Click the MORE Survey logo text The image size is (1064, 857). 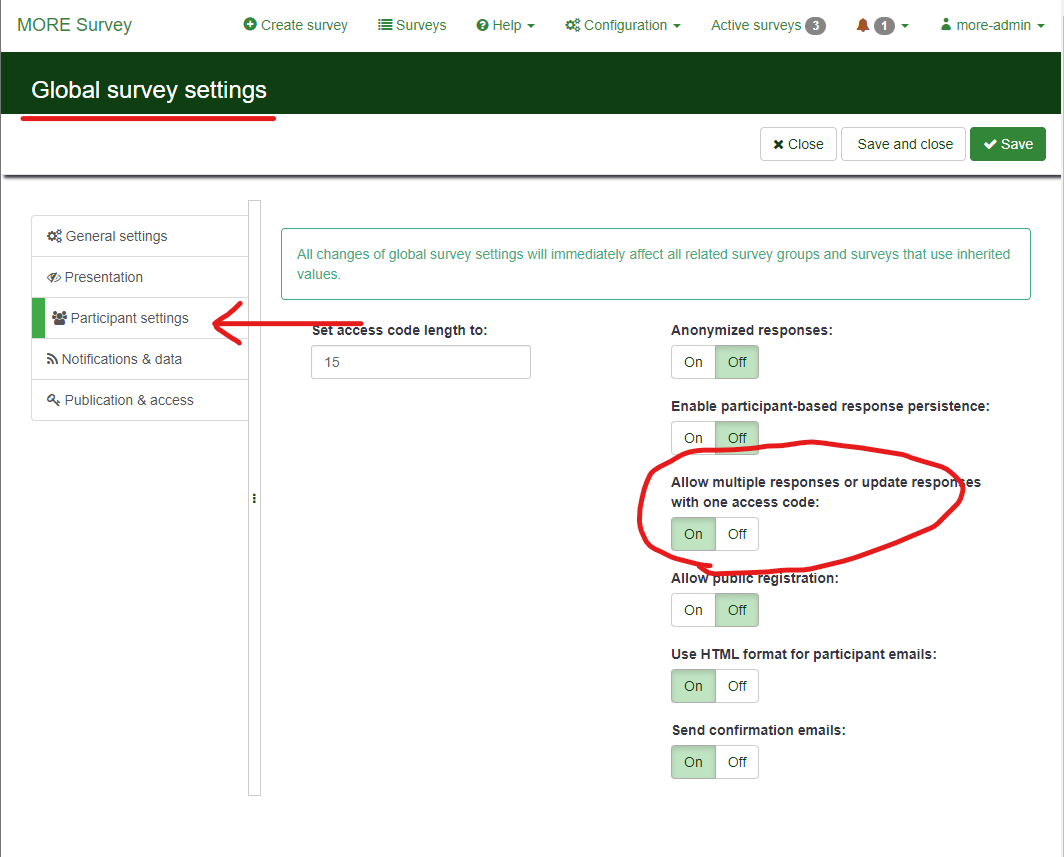pyautogui.click(x=75, y=25)
